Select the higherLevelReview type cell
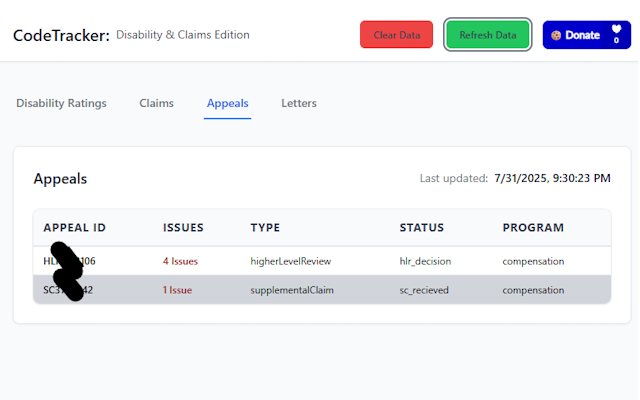This screenshot has height=400, width=640. [291, 261]
